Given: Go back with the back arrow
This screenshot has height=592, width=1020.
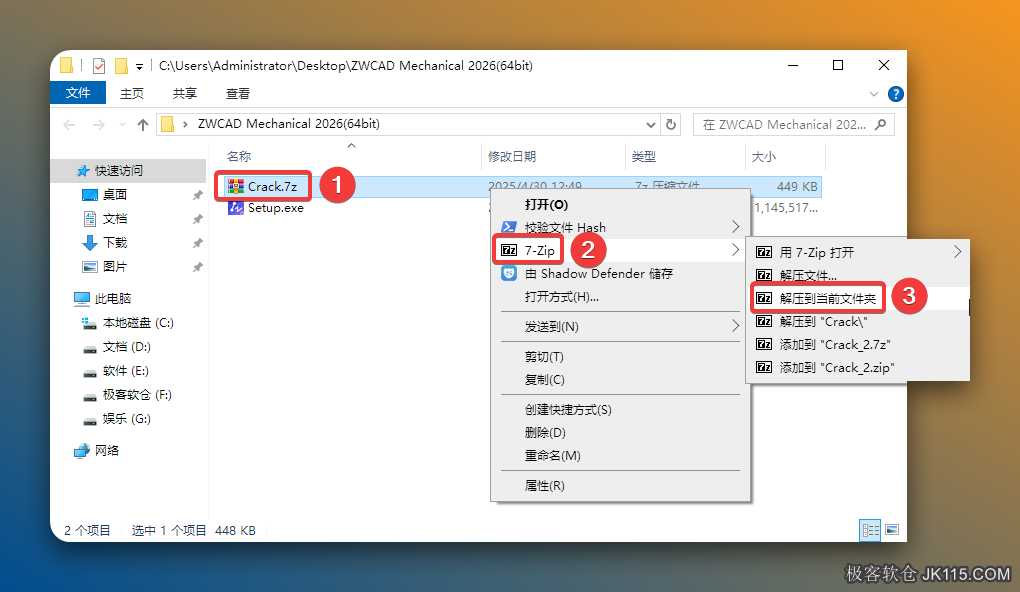Looking at the screenshot, I should click(x=70, y=125).
